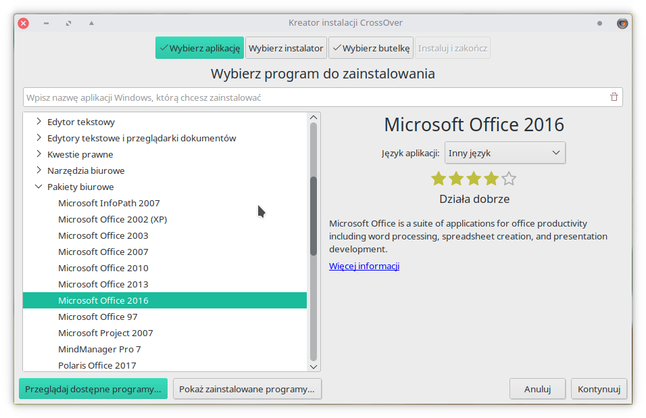The image size is (646, 418).
Task: Switch to Wybierz aplikację tab
Action: click(x=199, y=48)
